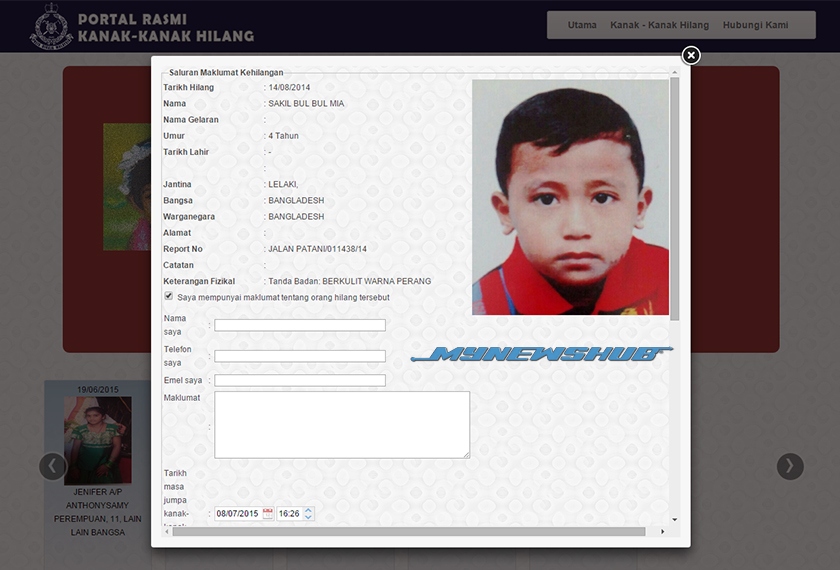Go to previous carousel slide arrow

(53, 466)
